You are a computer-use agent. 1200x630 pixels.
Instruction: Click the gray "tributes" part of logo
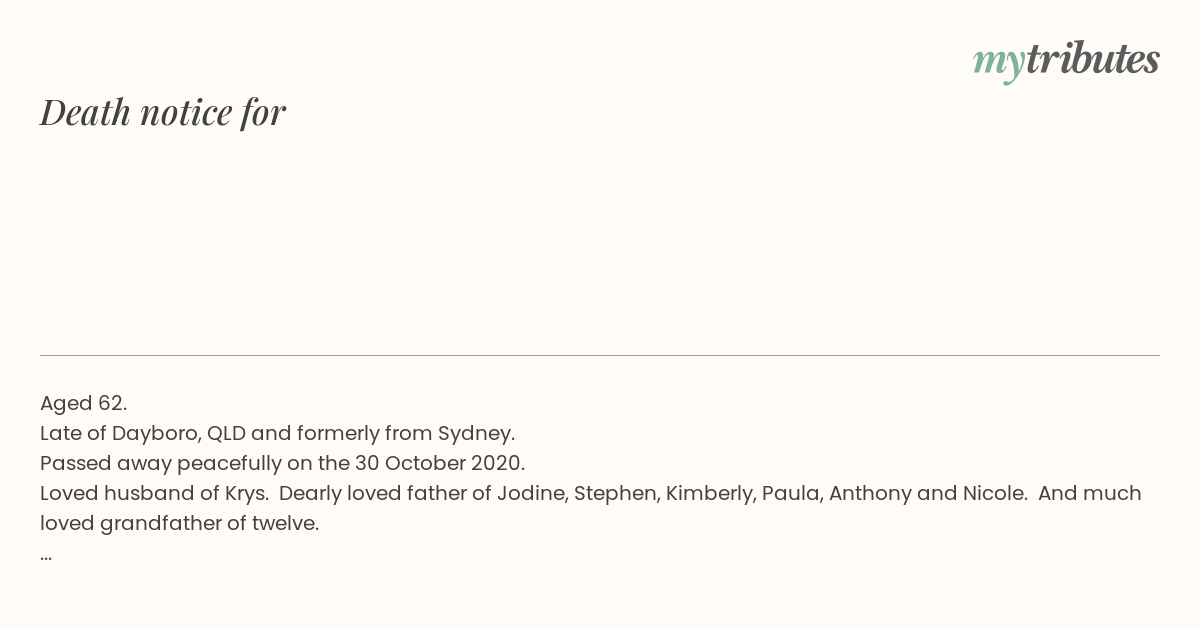point(1093,59)
